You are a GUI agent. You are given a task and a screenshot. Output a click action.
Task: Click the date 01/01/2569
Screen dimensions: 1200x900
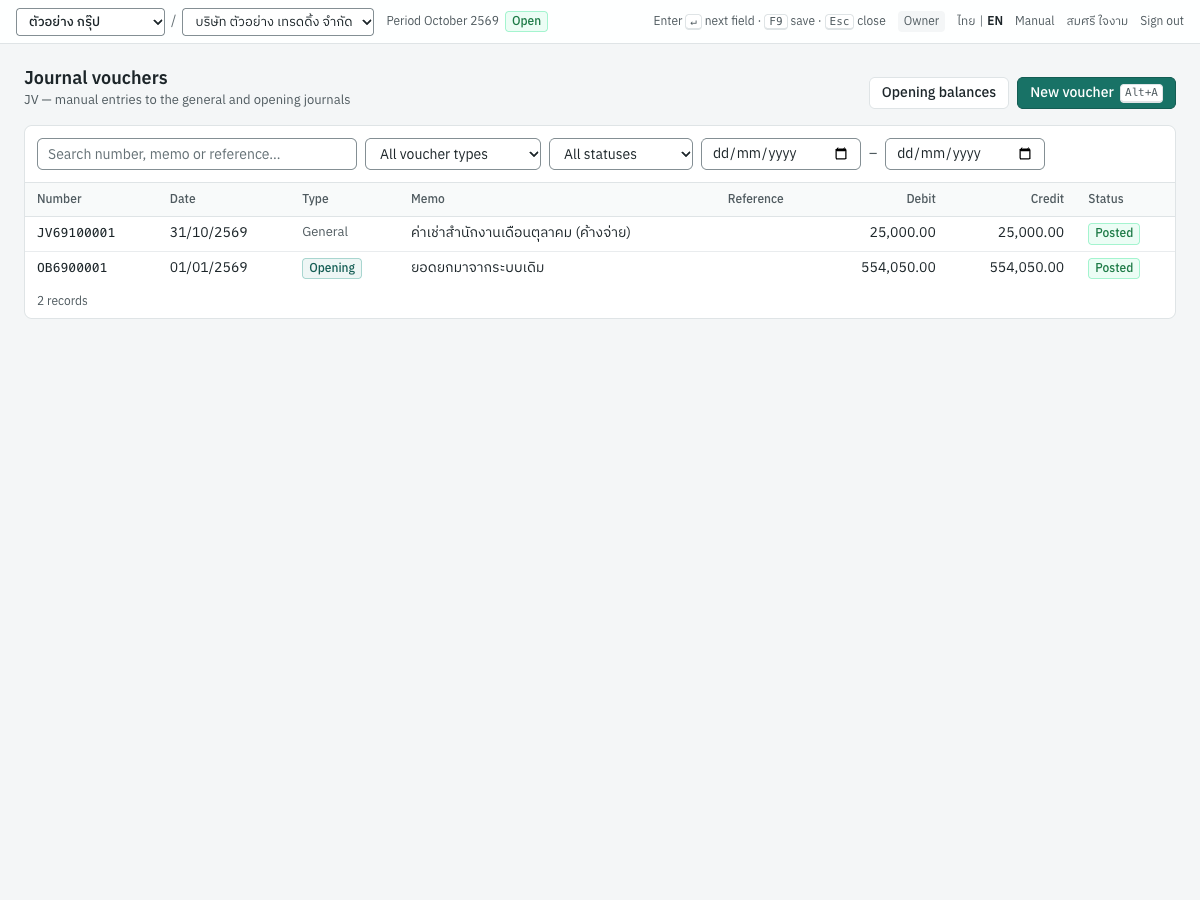point(209,268)
